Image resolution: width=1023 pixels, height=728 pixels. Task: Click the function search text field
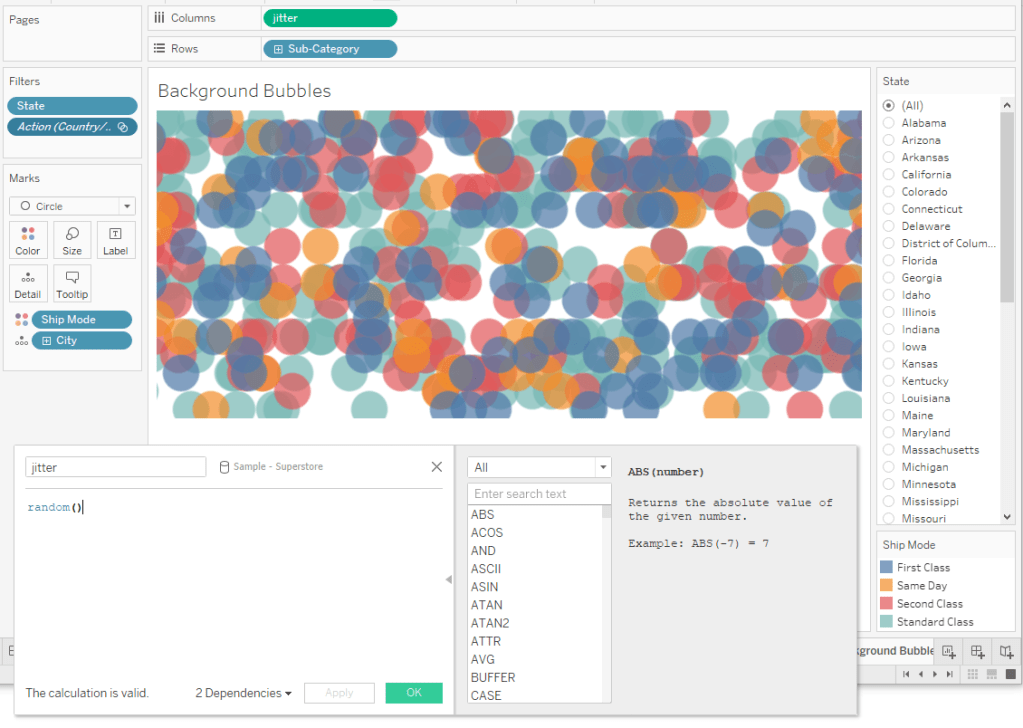point(538,494)
